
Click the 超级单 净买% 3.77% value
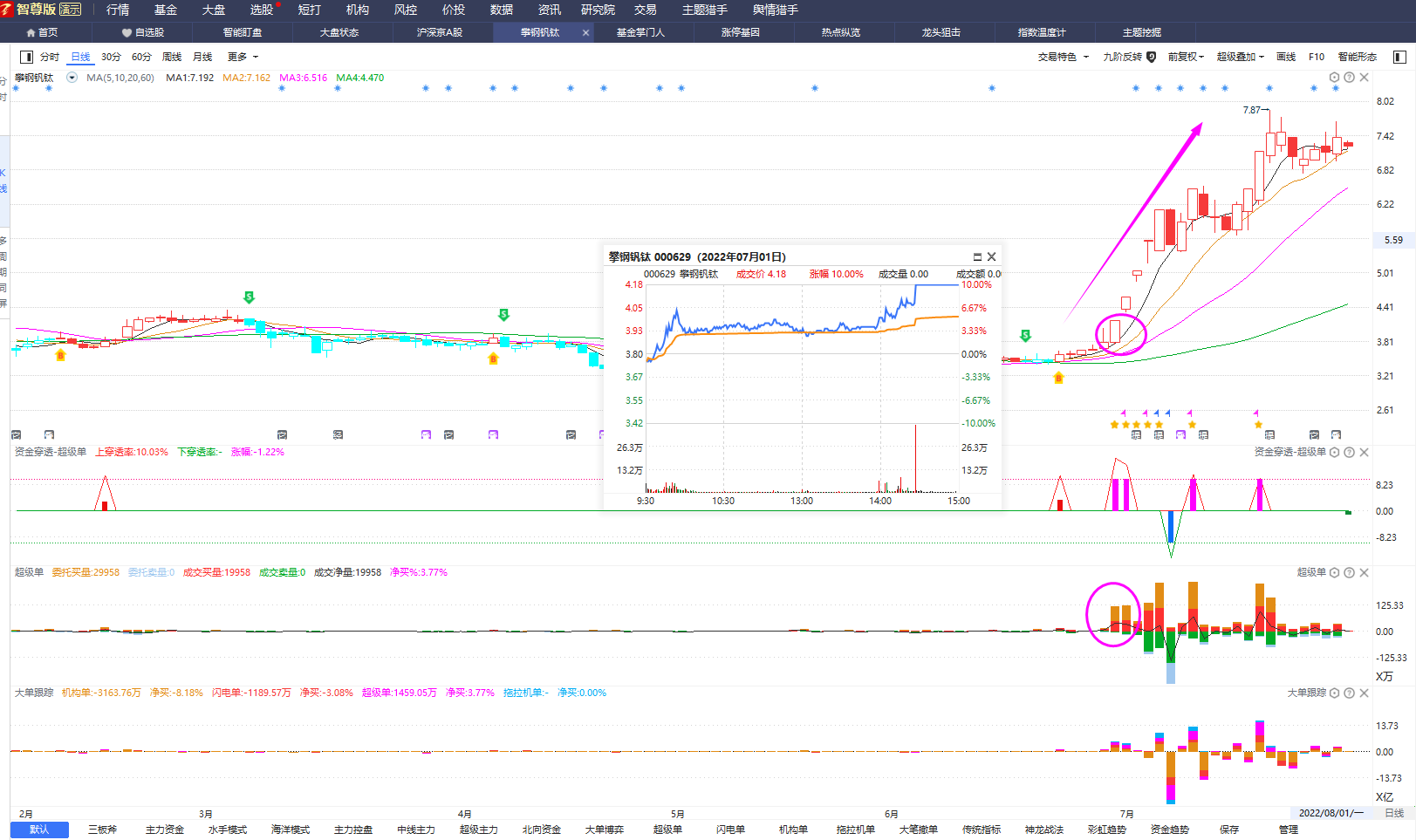tap(419, 572)
